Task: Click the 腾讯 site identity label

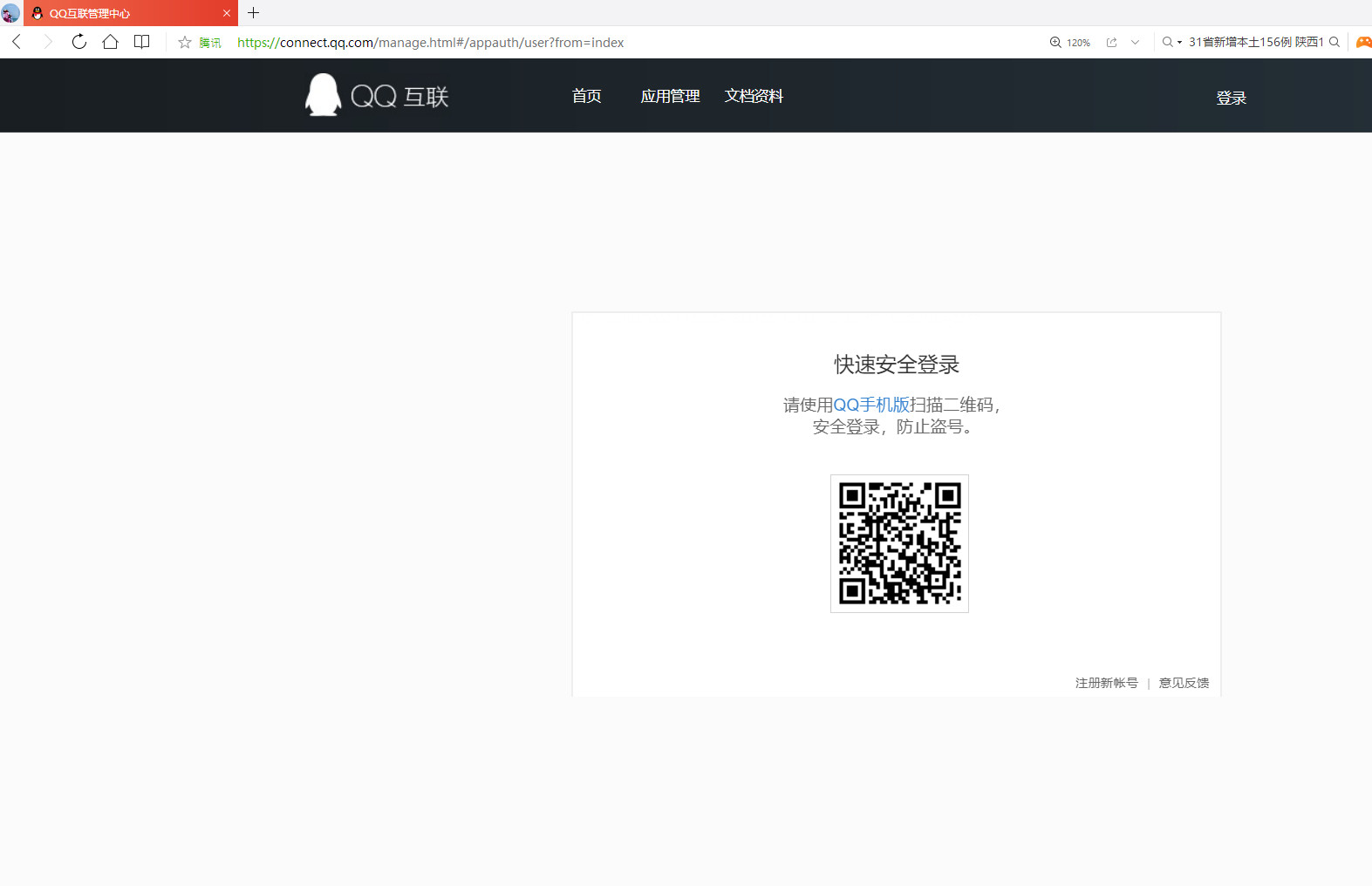Action: 210,42
